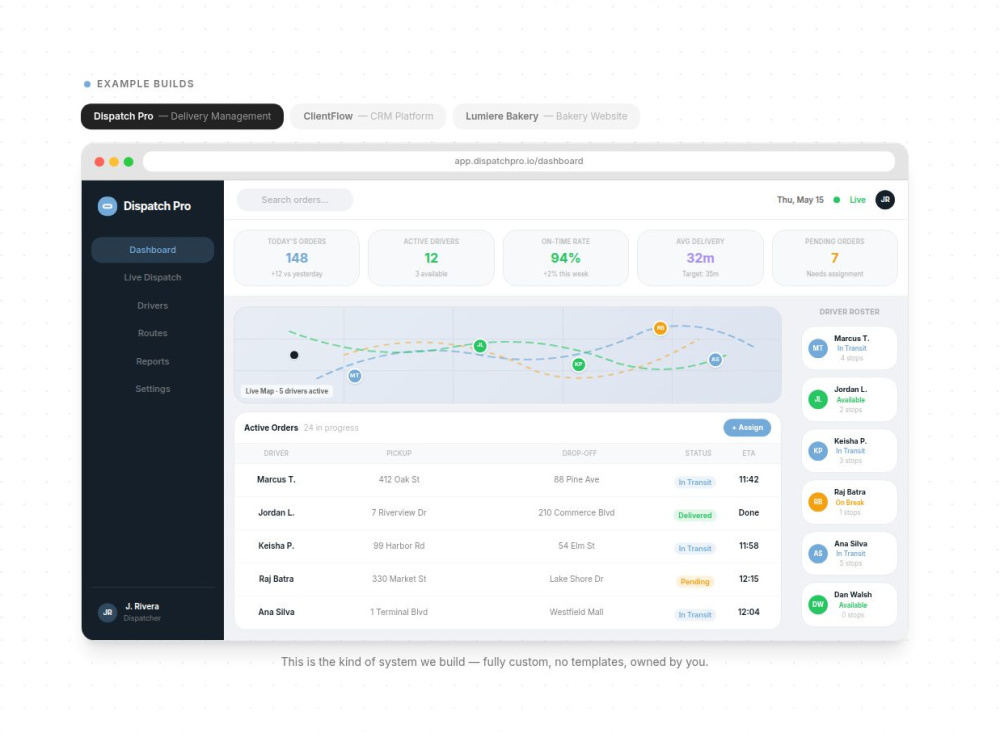This screenshot has height=750, width=1000.
Task: Select the MT driver marker on live map
Action: click(x=355, y=376)
